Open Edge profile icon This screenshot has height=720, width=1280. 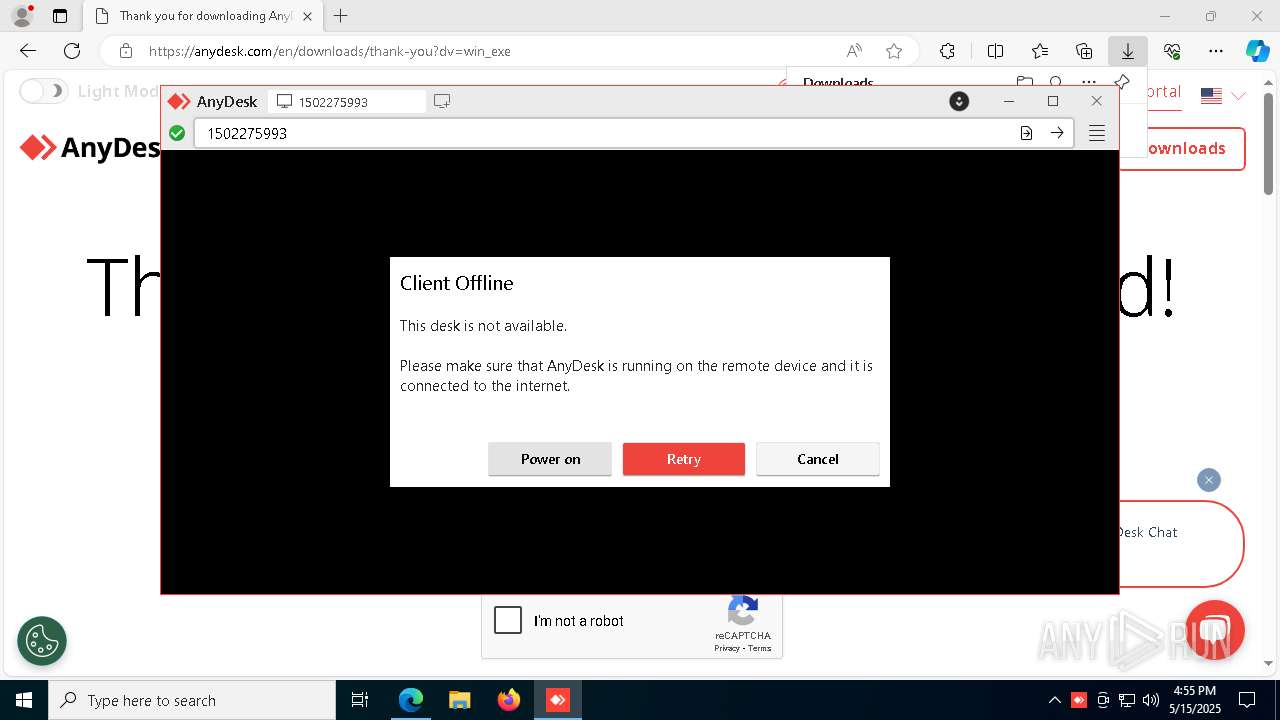point(22,16)
